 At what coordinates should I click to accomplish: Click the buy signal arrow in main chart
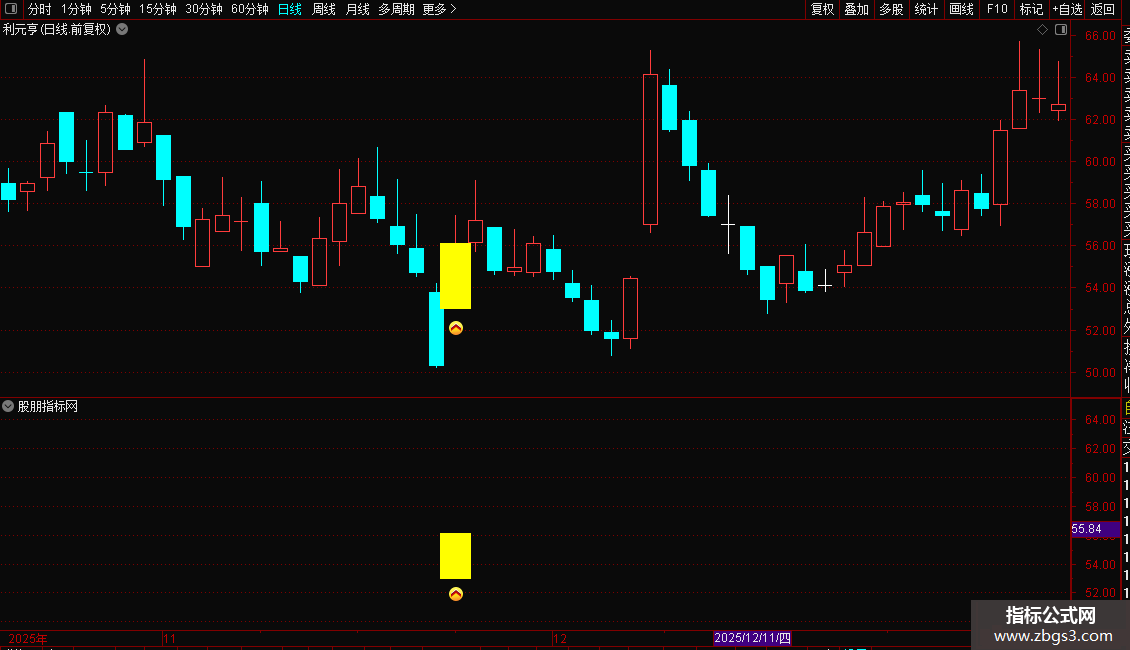[455, 328]
